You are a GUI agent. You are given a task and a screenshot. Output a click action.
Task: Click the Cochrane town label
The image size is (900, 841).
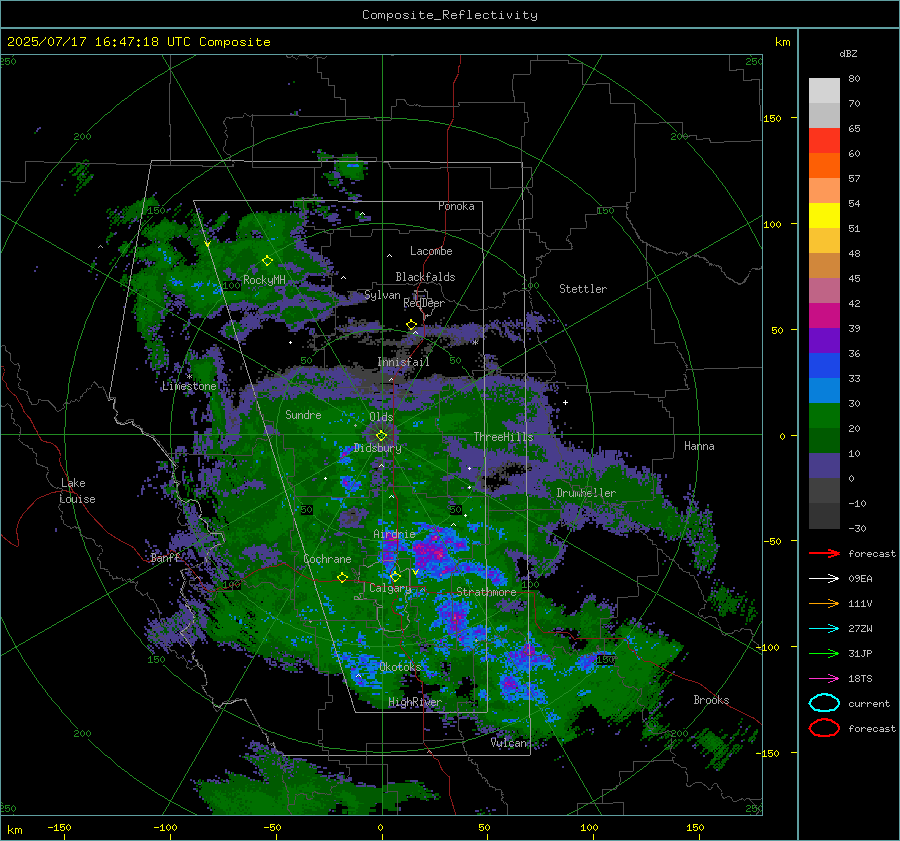327,559
